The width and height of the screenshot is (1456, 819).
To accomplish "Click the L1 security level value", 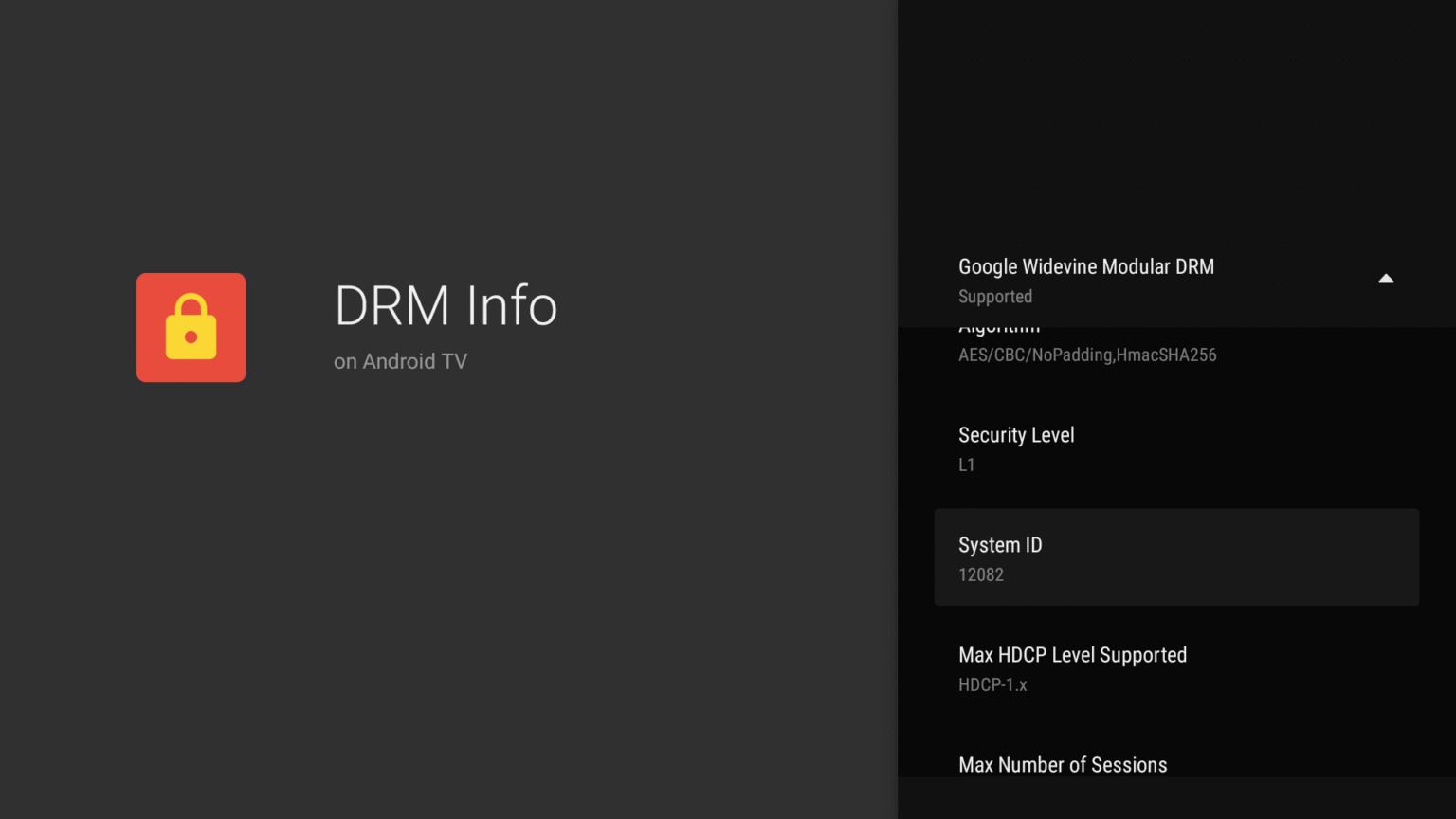I will [966, 464].
